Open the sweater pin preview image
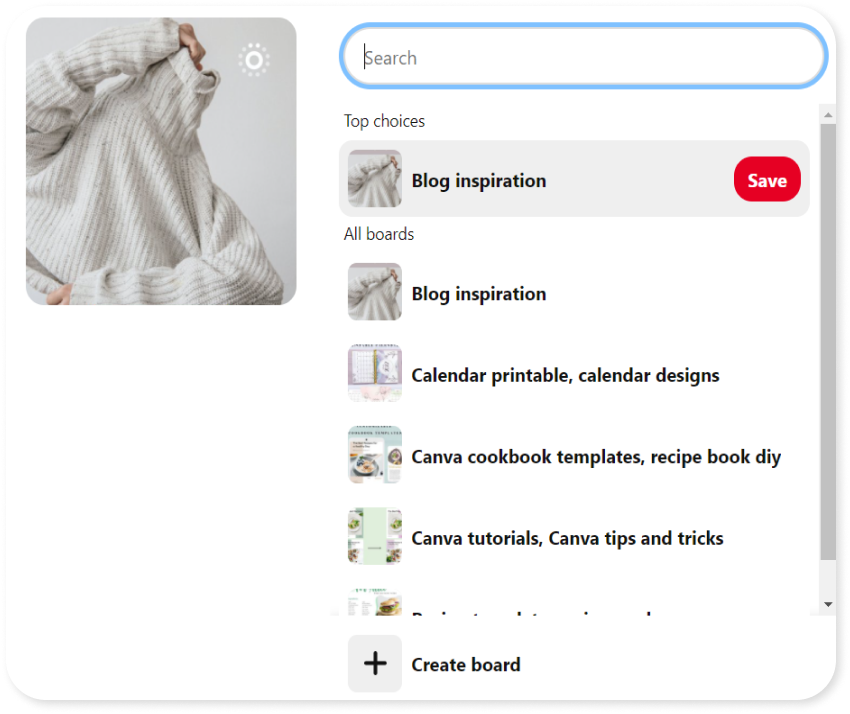 point(161,161)
